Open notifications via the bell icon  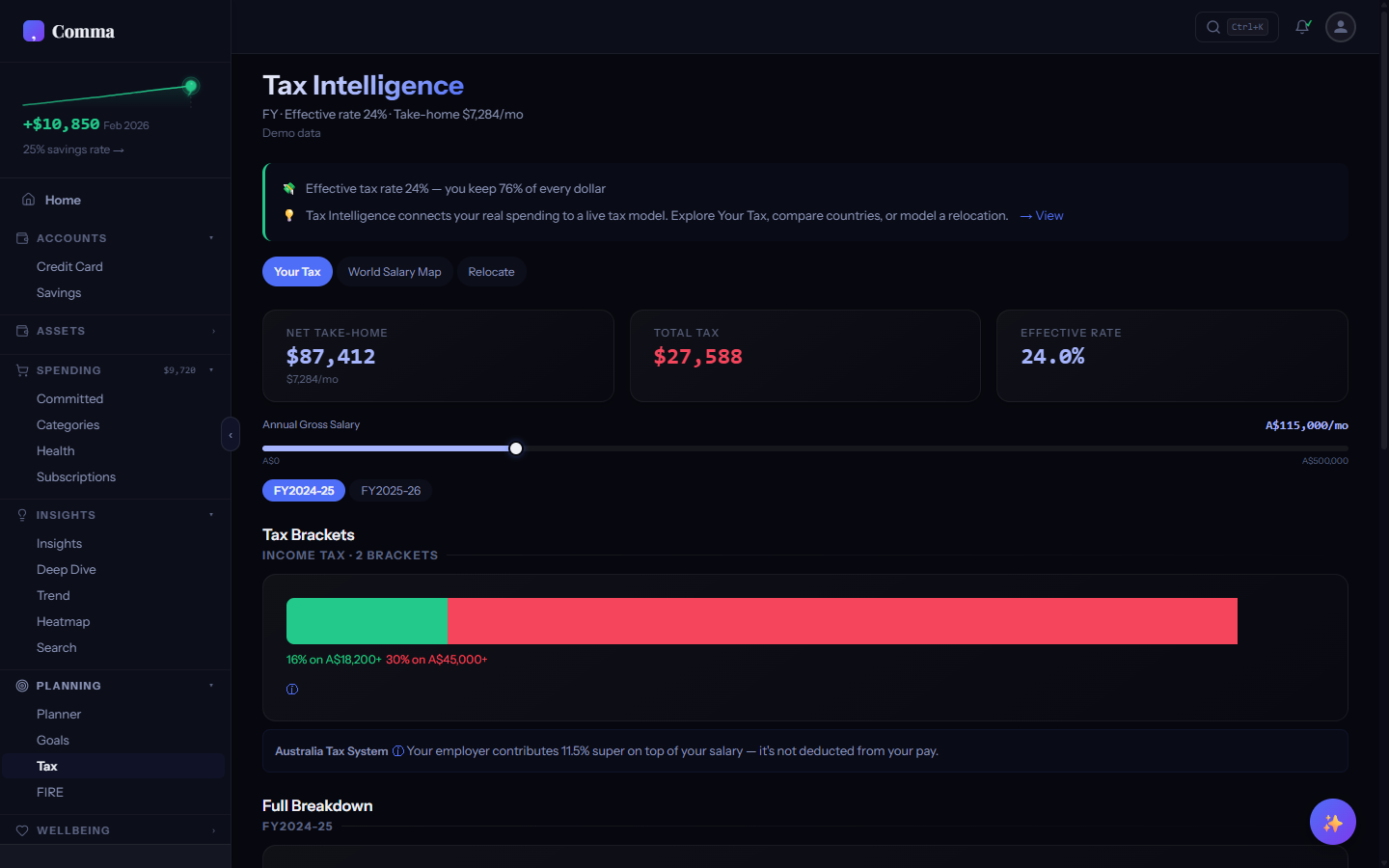[1302, 27]
